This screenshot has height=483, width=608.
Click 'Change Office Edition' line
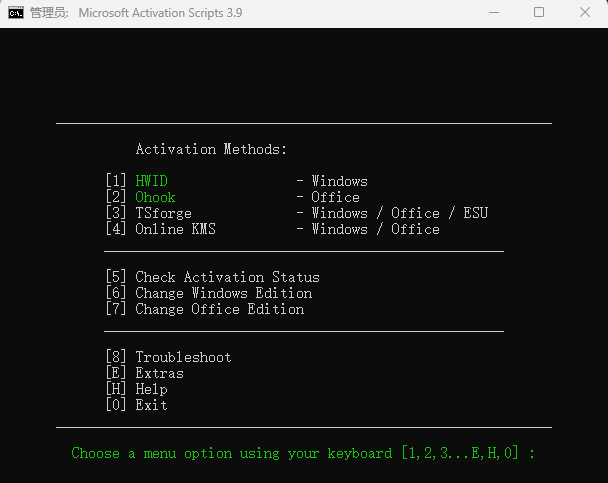tap(220, 309)
